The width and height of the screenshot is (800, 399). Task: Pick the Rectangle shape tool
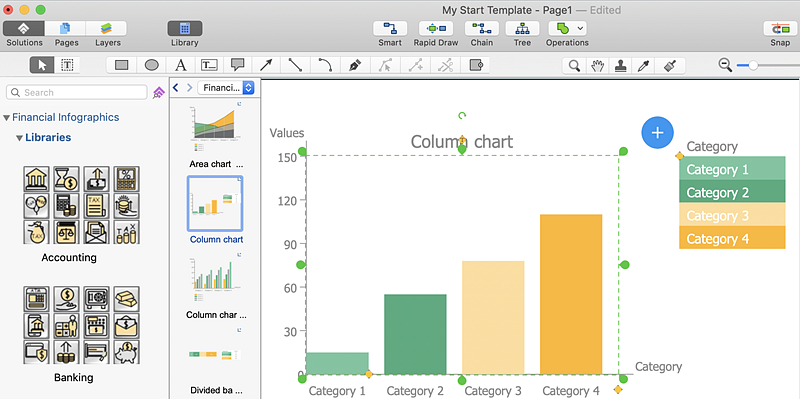click(x=121, y=65)
